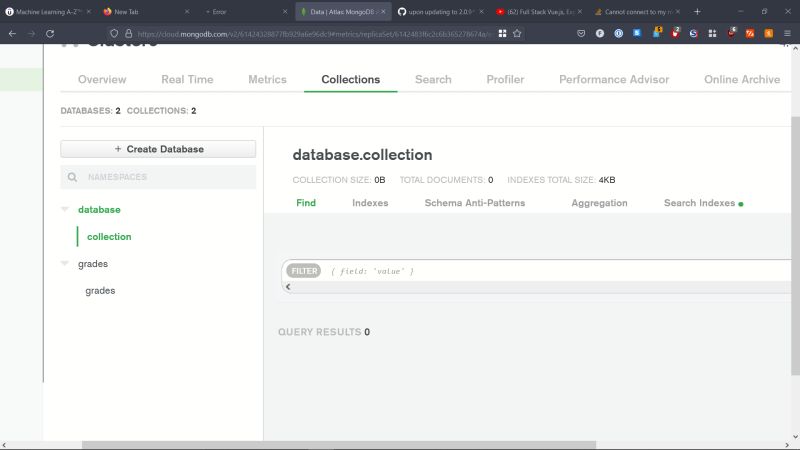The image size is (800, 450).
Task: Open the tracking protection shield icon
Action: pos(114,34)
